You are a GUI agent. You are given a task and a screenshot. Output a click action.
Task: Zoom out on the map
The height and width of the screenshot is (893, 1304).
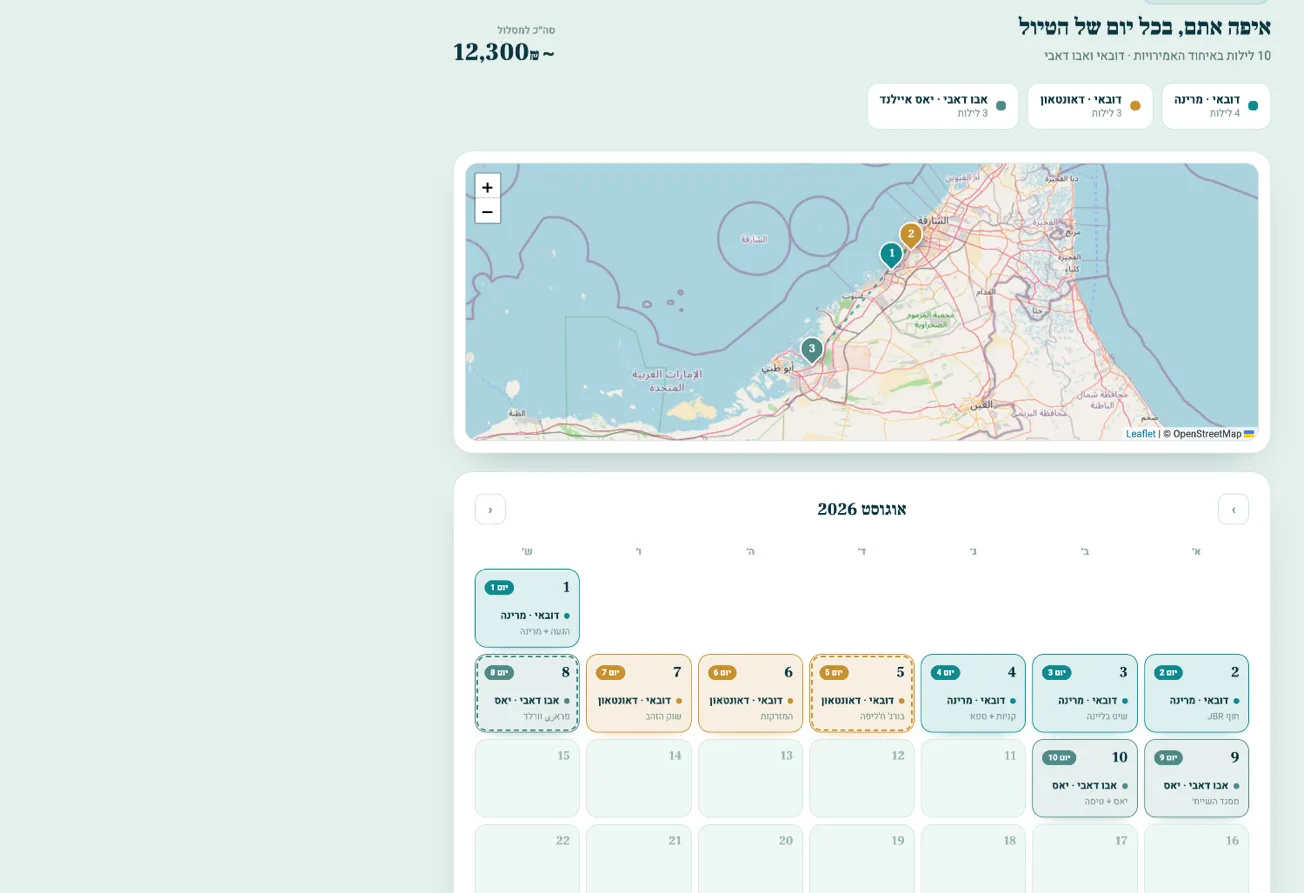pos(488,211)
